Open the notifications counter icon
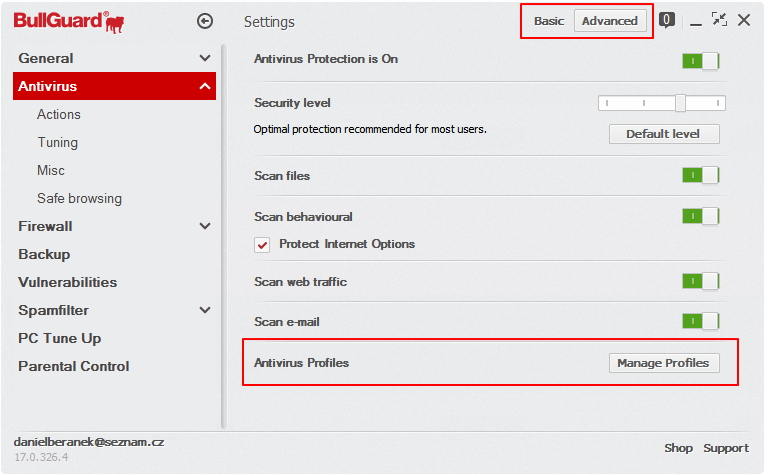 point(667,20)
